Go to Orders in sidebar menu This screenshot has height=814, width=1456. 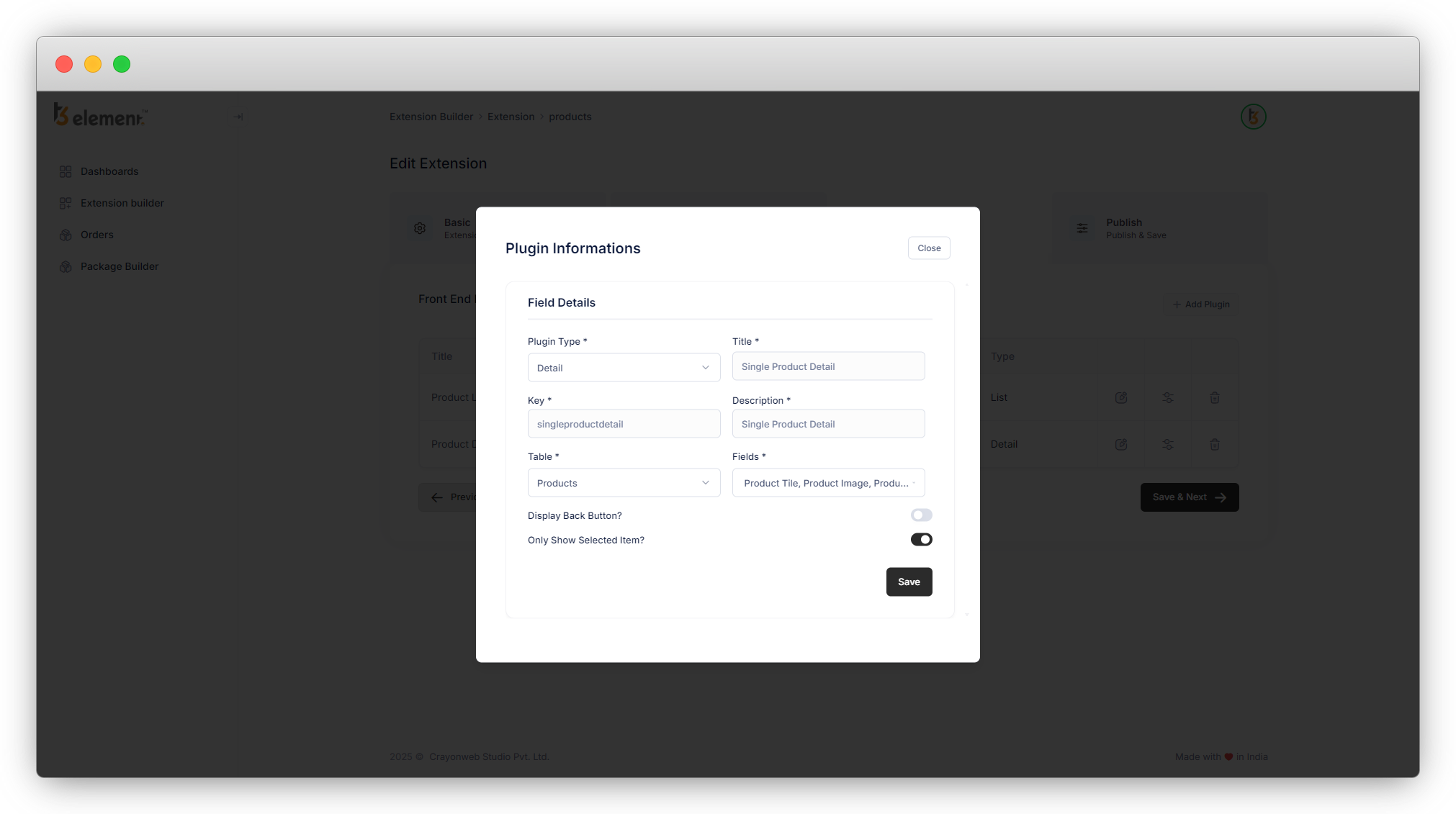click(x=96, y=235)
